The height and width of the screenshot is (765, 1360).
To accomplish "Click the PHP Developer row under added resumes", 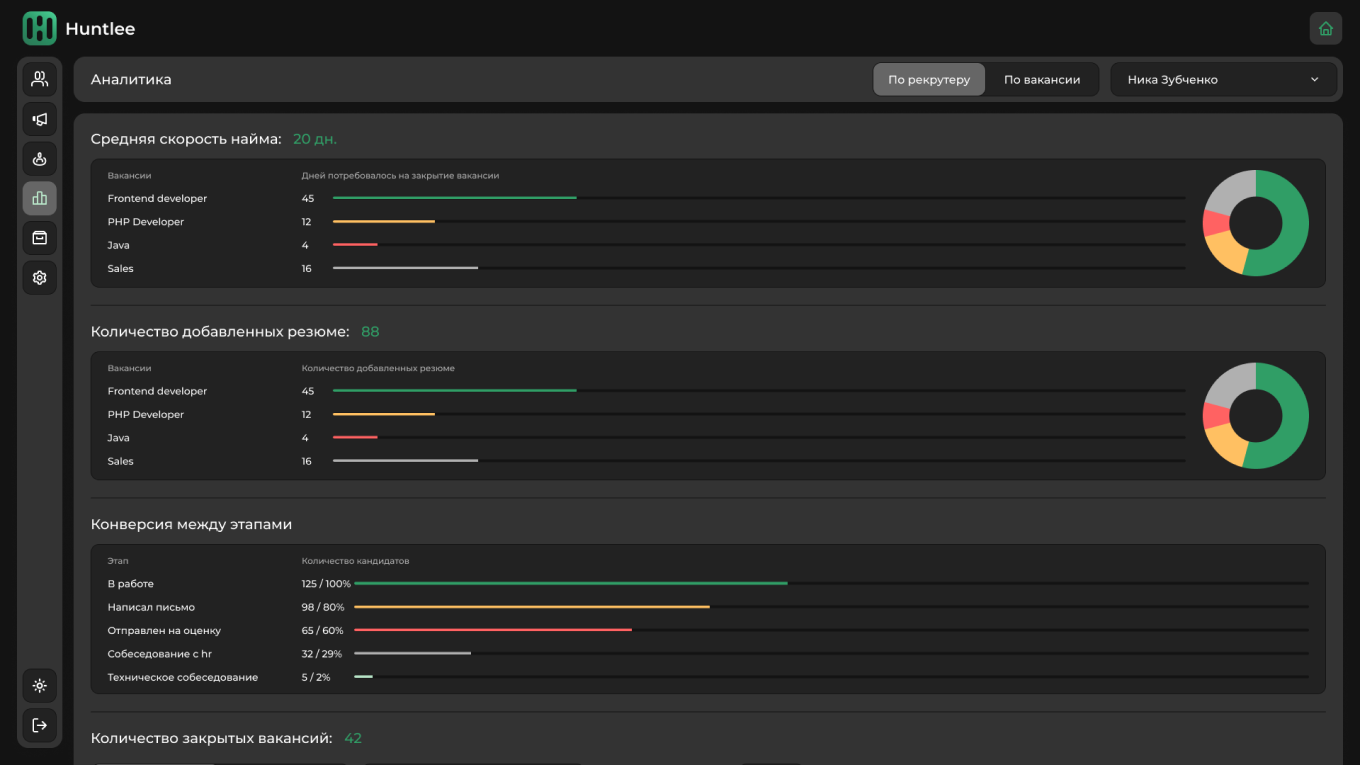I will (146, 414).
